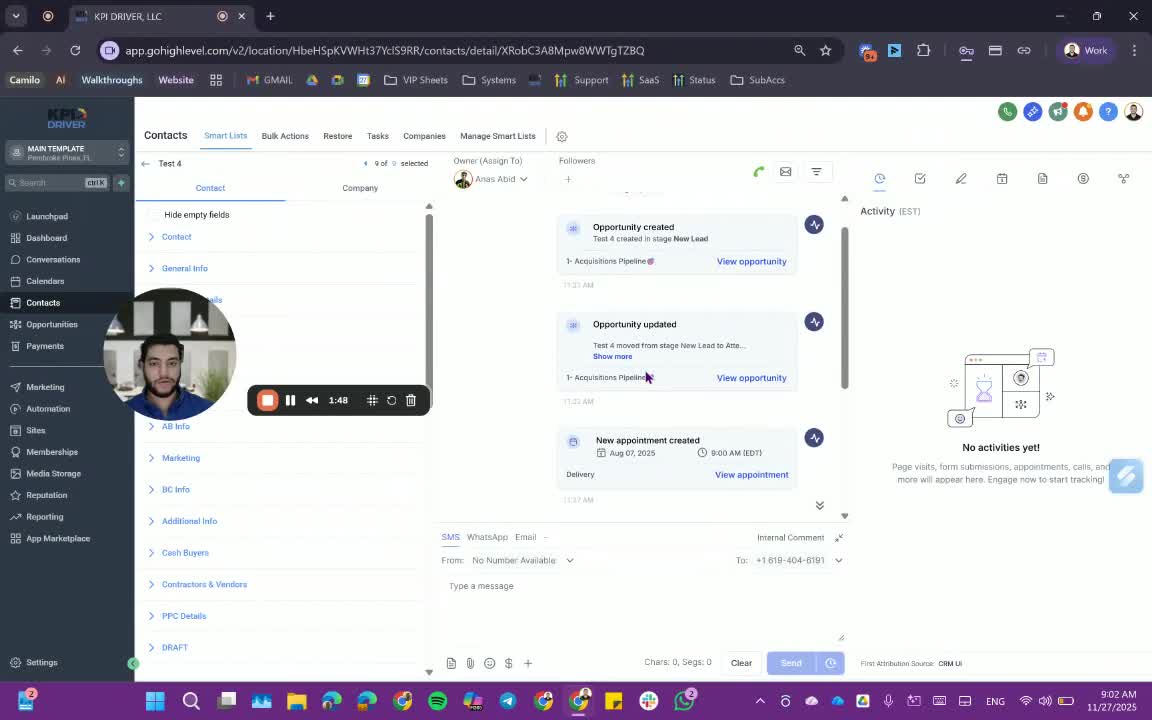This screenshot has width=1152, height=720.
Task: Tick the Hide empty fields checkbox
Action: coord(154,215)
